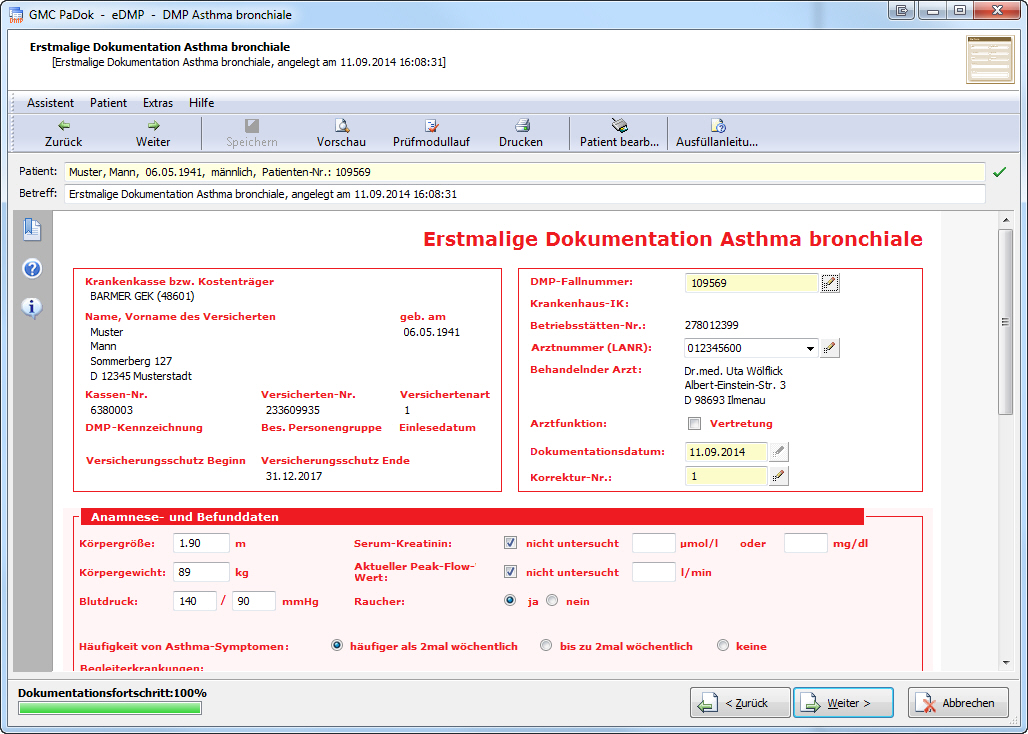The image size is (1028, 734).
Task: Click the Dokumentationsdatum field
Action: pos(726,452)
